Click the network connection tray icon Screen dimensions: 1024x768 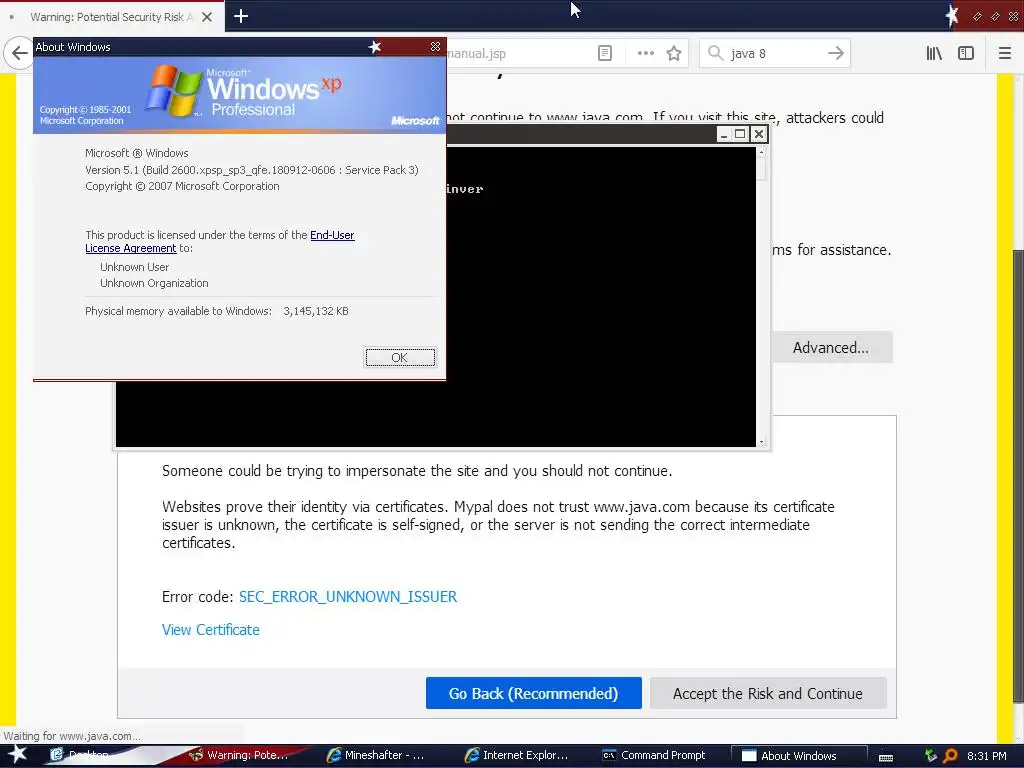pyautogui.click(x=931, y=756)
